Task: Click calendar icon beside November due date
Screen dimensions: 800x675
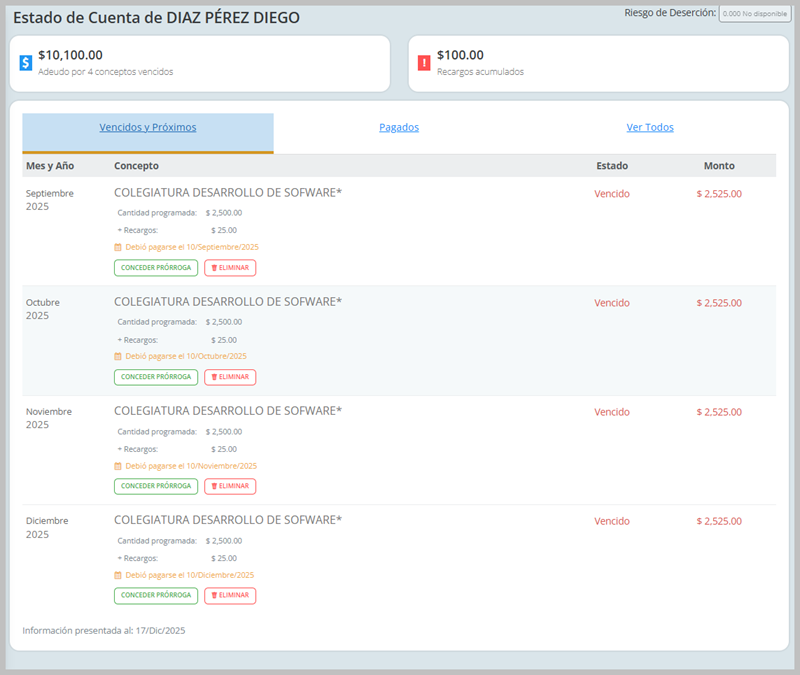Action: 118,466
